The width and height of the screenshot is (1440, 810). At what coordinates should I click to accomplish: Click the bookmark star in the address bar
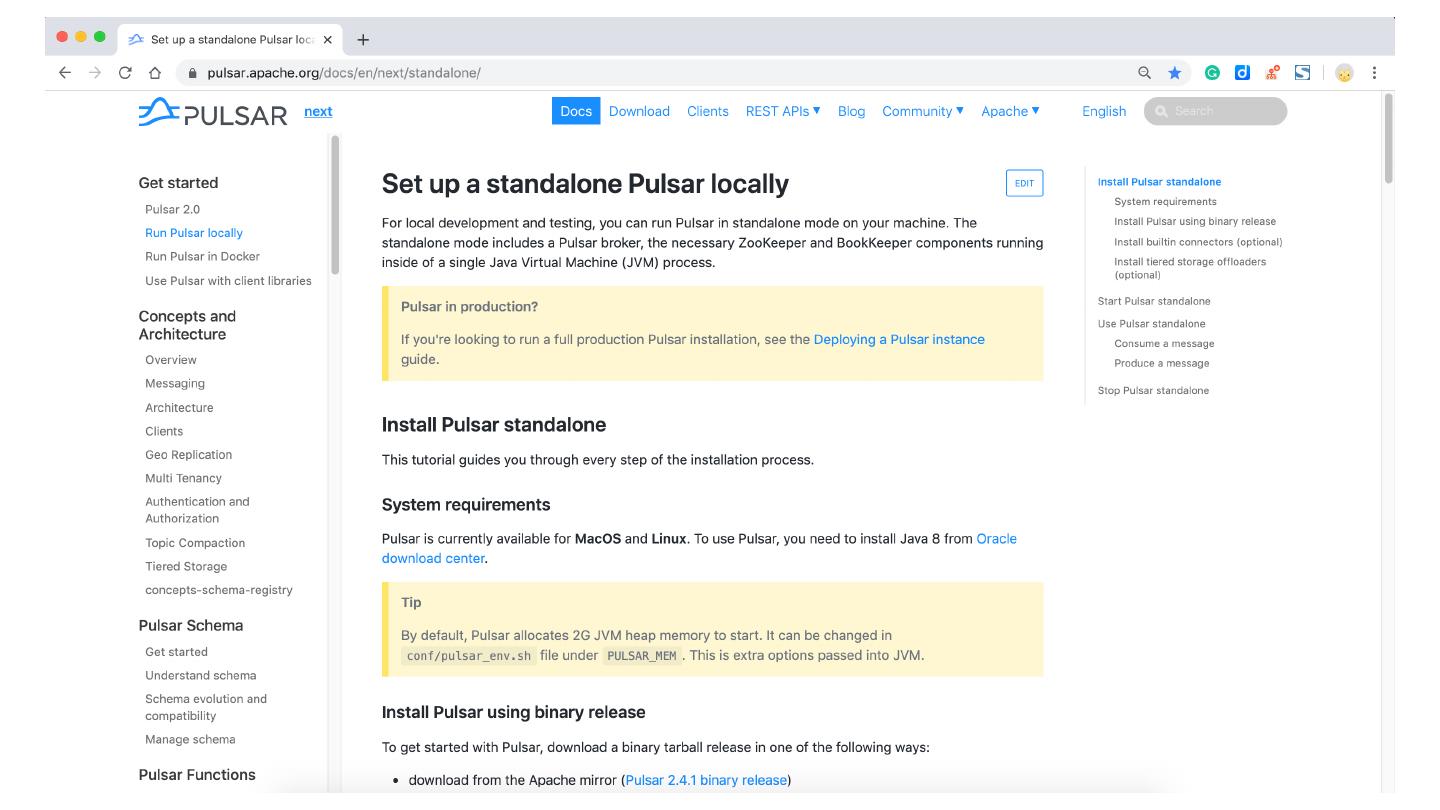pyautogui.click(x=1175, y=73)
